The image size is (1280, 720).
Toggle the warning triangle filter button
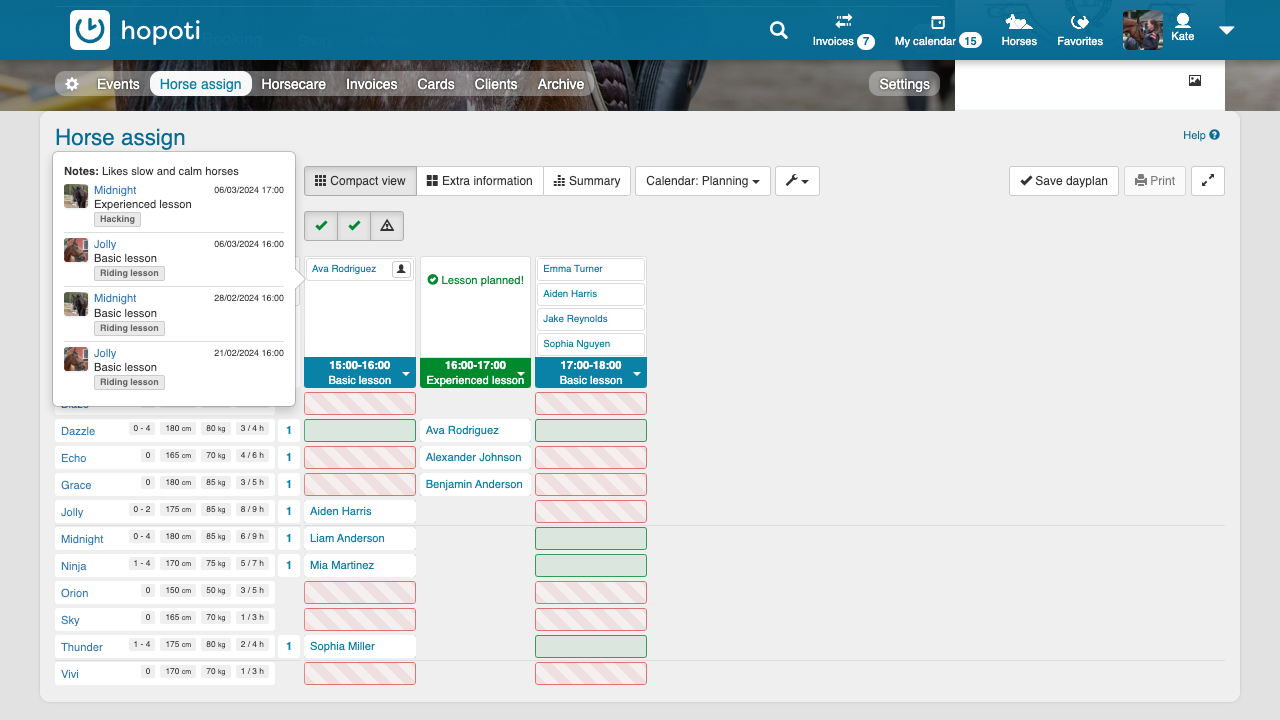(x=387, y=226)
